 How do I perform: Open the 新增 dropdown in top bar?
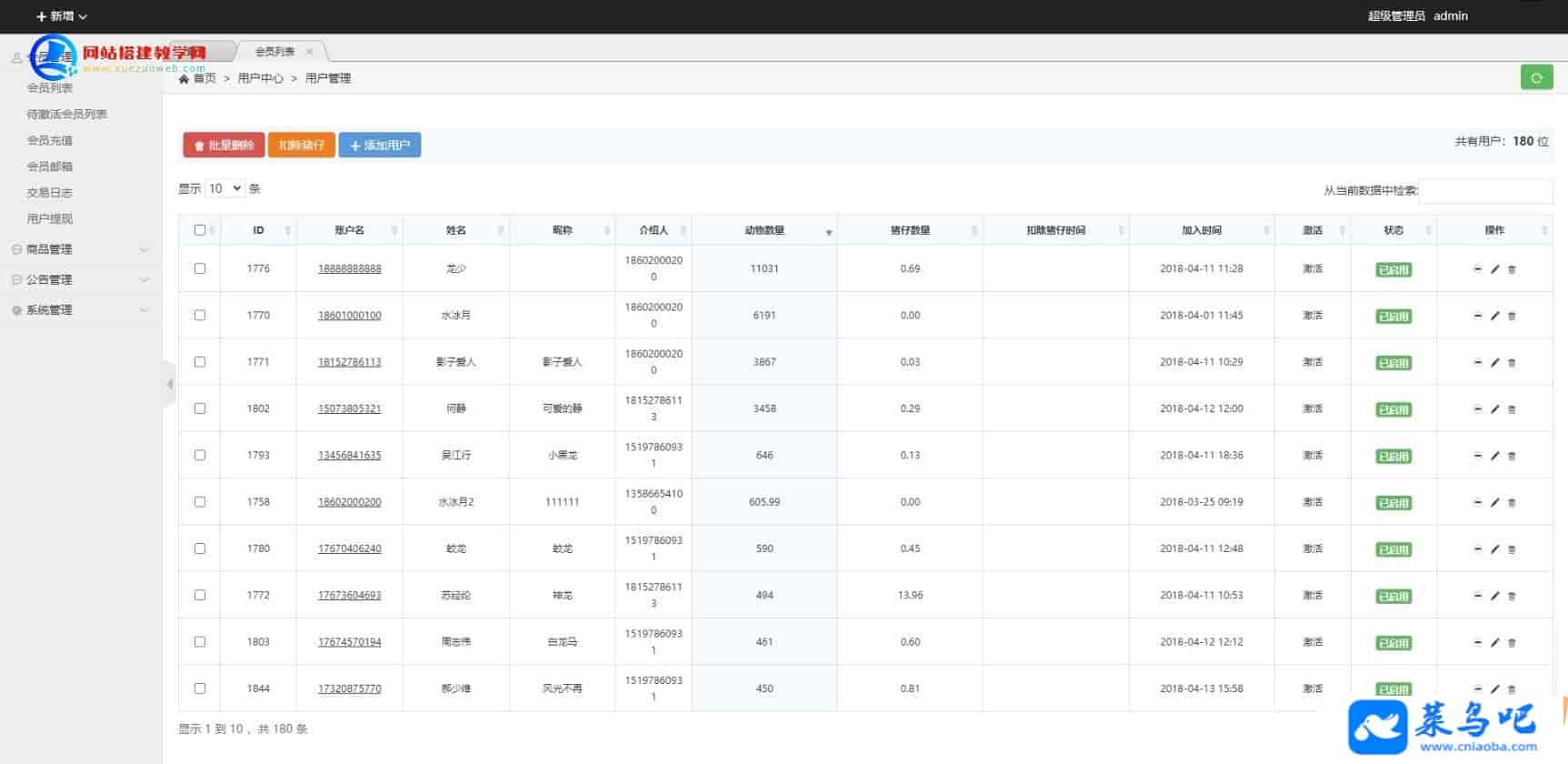(61, 16)
